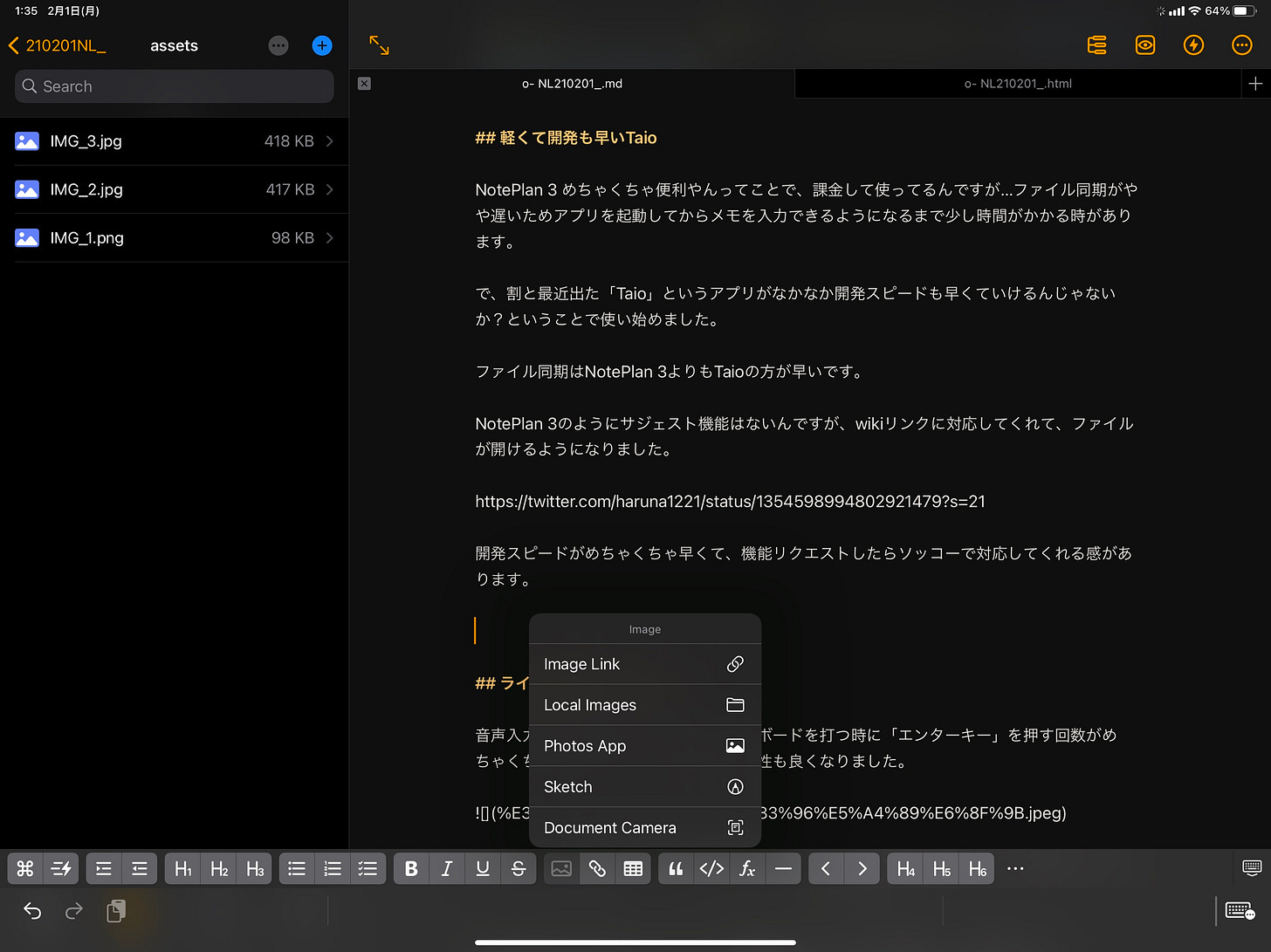Move cursor right with arrow button

point(862,868)
